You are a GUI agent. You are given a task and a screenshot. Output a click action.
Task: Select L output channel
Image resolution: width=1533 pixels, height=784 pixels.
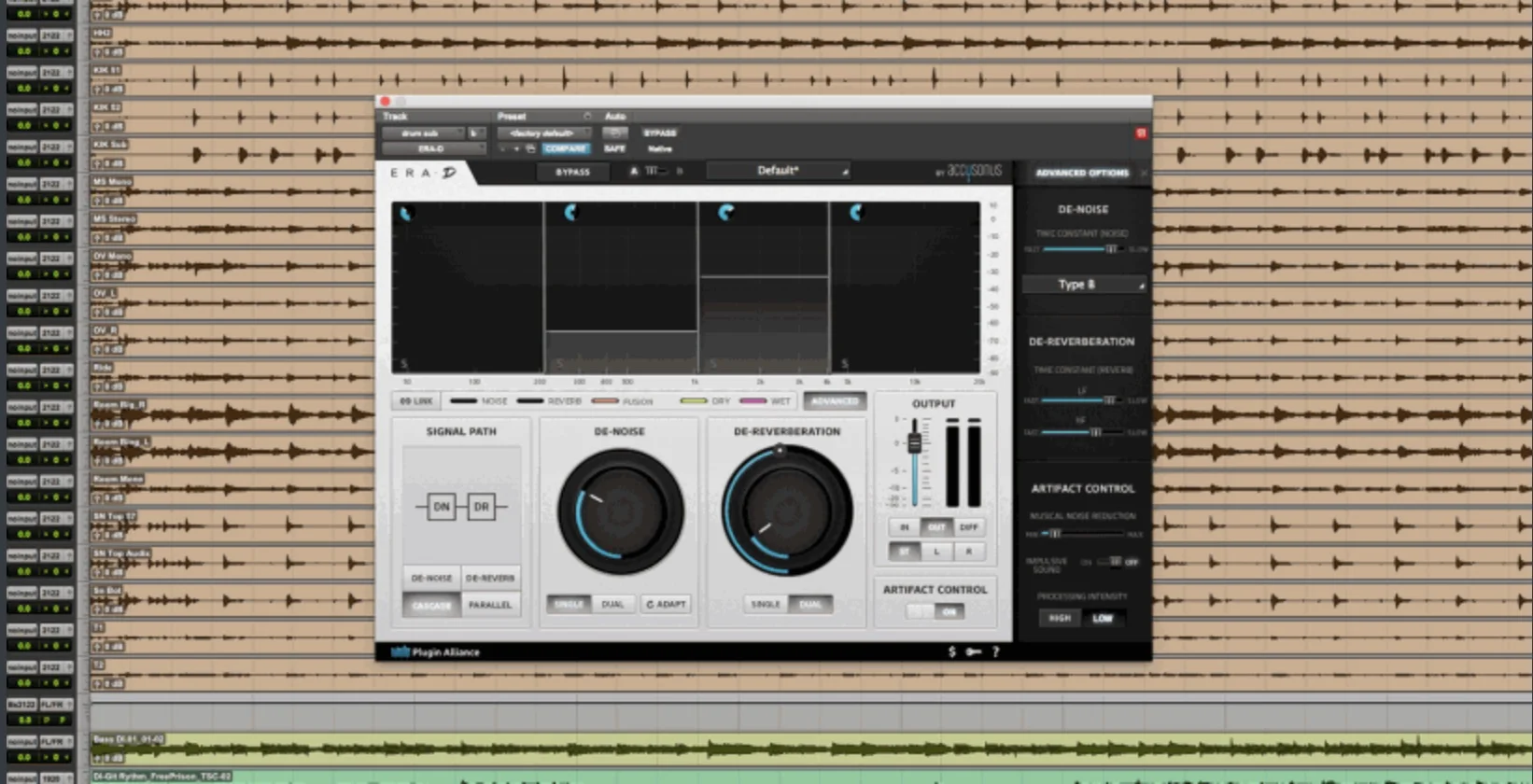click(x=936, y=552)
